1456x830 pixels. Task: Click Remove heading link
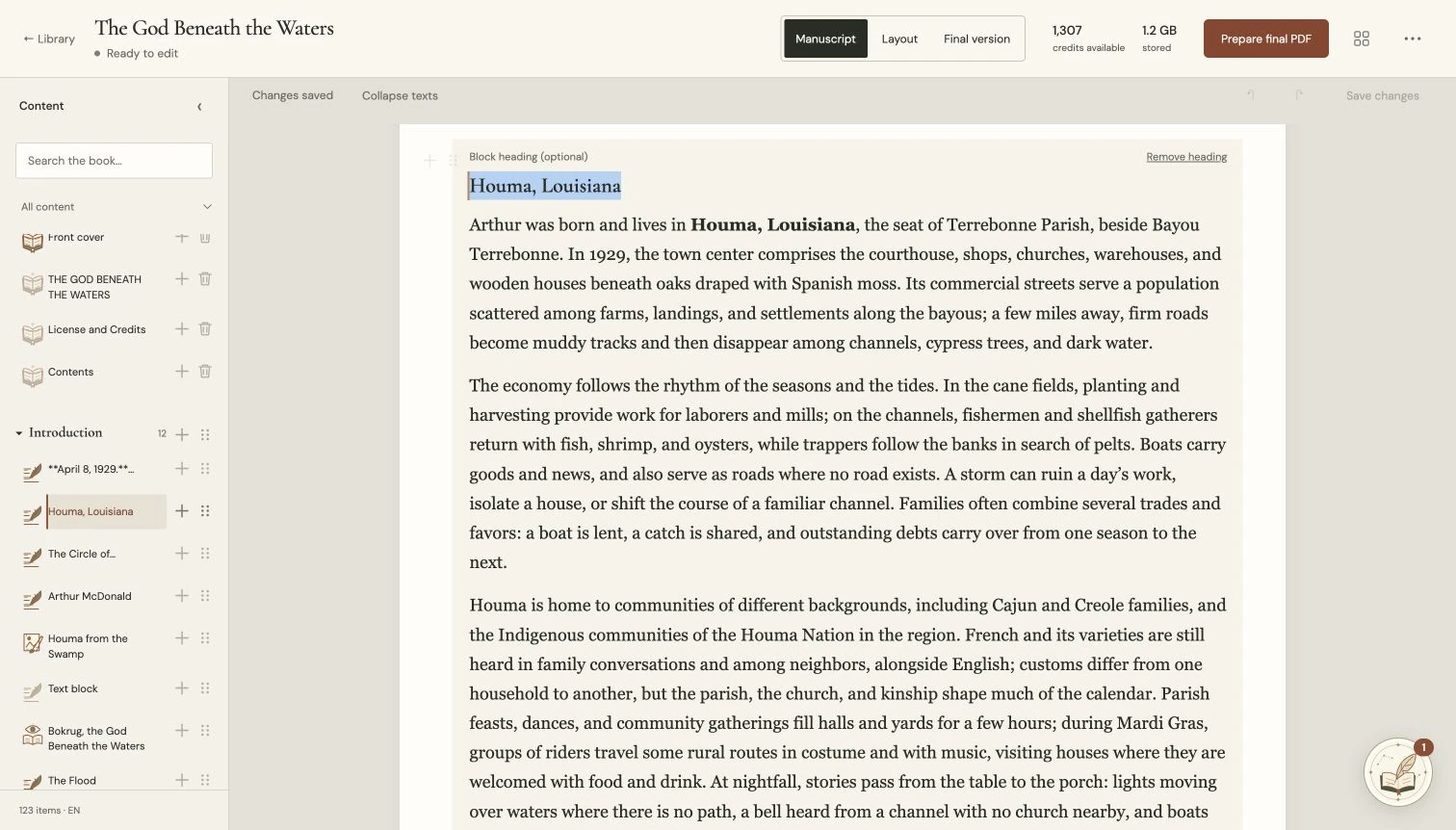click(1186, 157)
